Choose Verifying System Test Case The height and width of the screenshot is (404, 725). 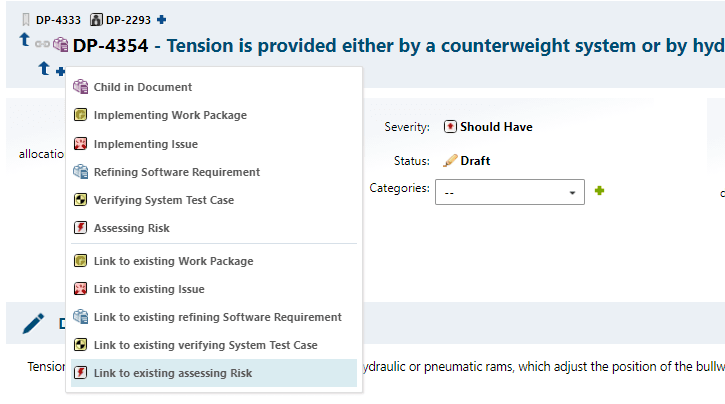pyautogui.click(x=163, y=200)
